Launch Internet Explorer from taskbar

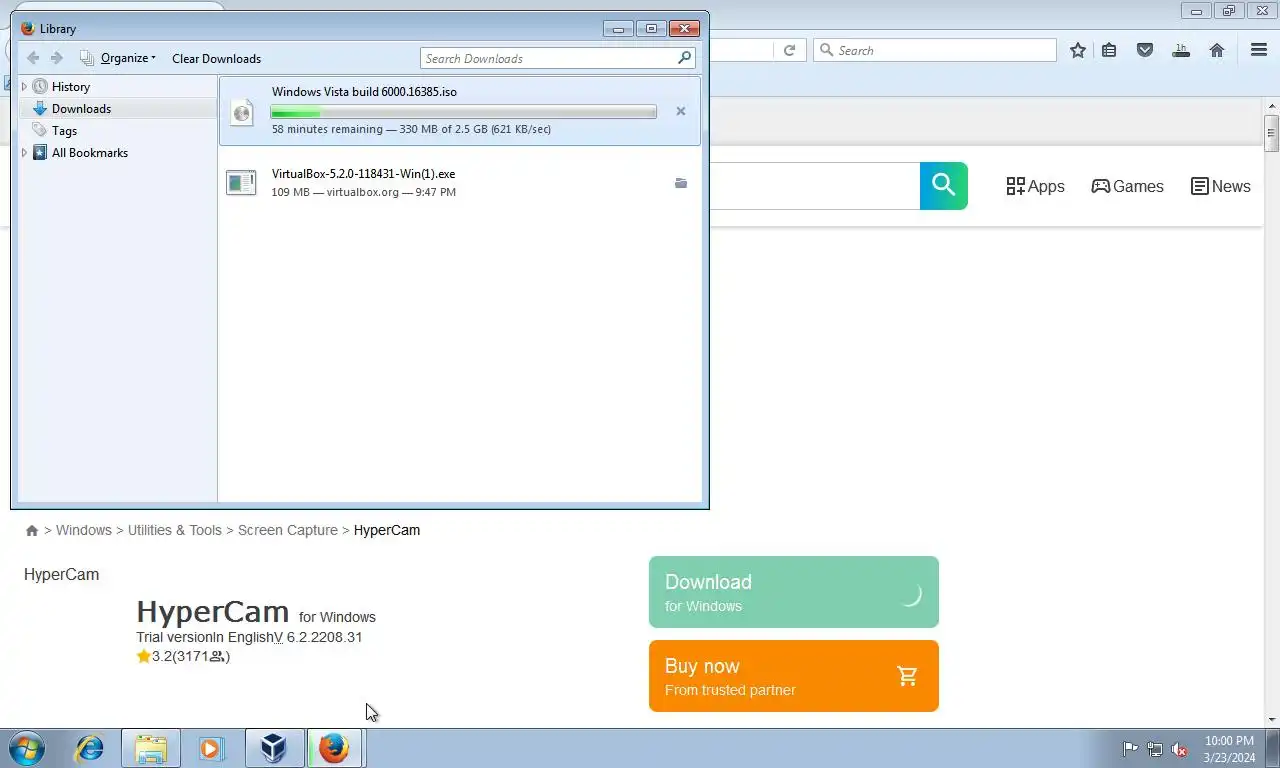tap(90, 748)
